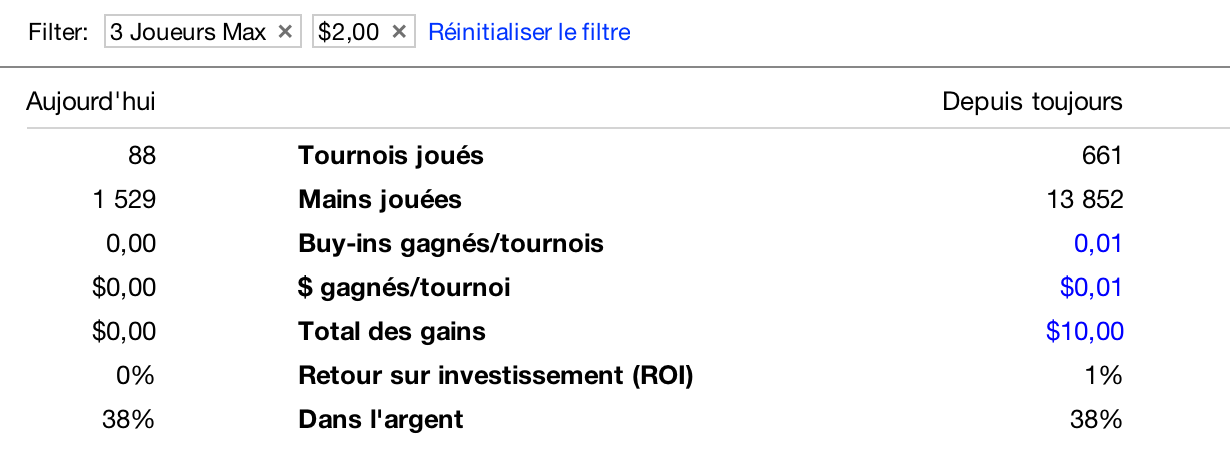1230x460 pixels.
Task: Select the Retour sur investissement (ROI) label
Action: 496,376
